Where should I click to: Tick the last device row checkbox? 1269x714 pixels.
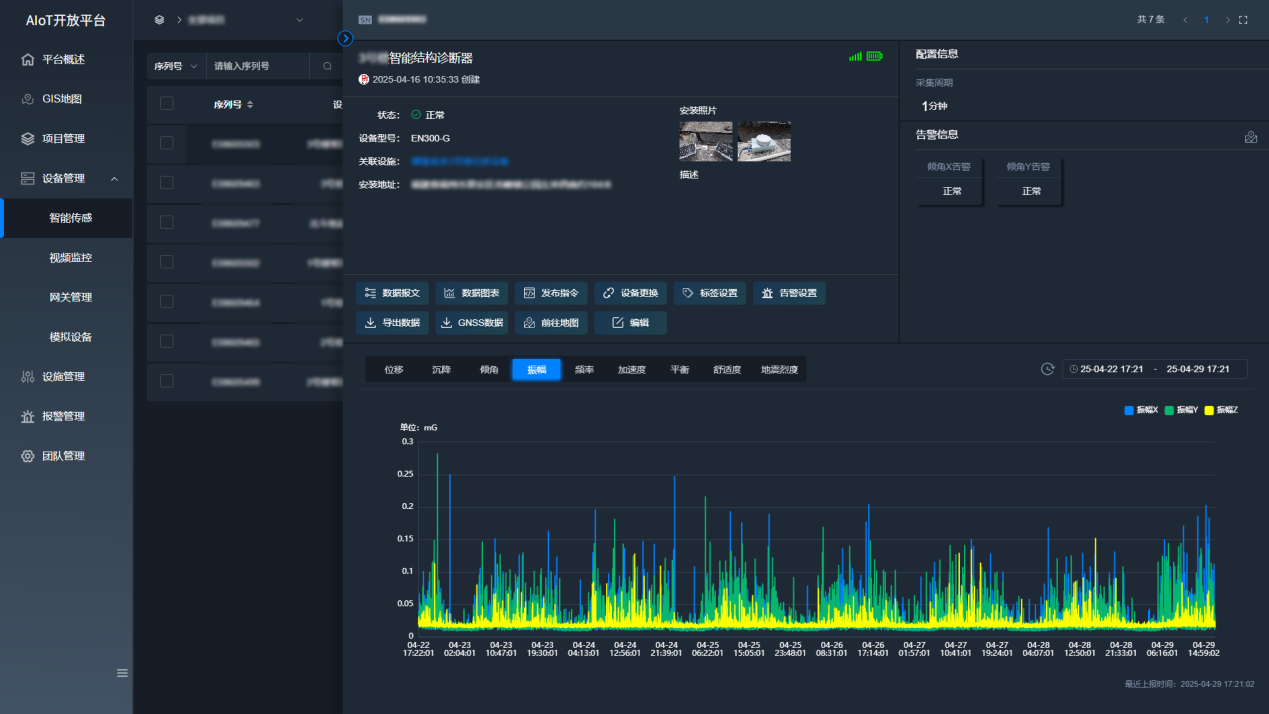click(166, 381)
